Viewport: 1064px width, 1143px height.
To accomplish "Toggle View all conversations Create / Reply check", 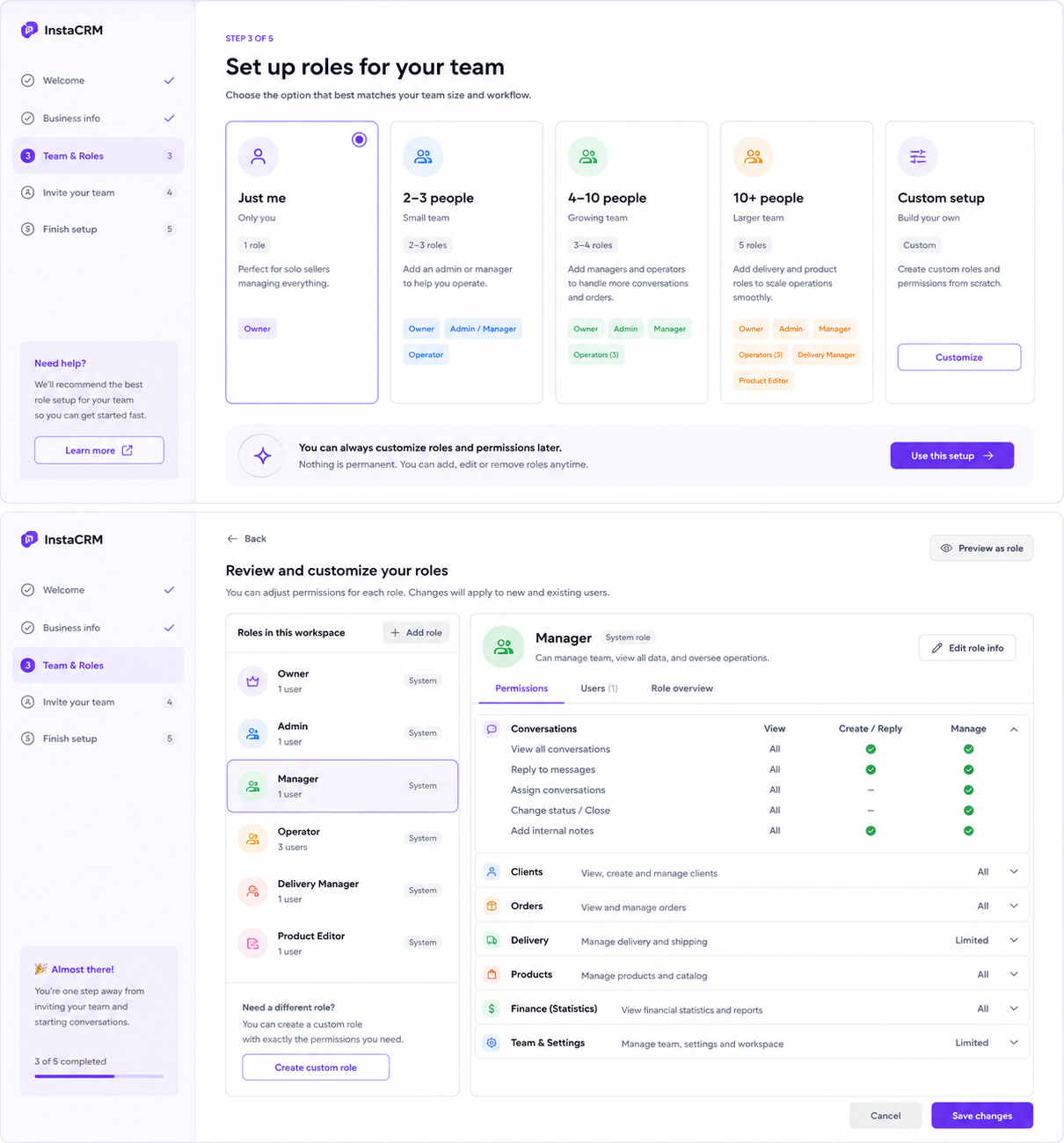I will coord(871,749).
